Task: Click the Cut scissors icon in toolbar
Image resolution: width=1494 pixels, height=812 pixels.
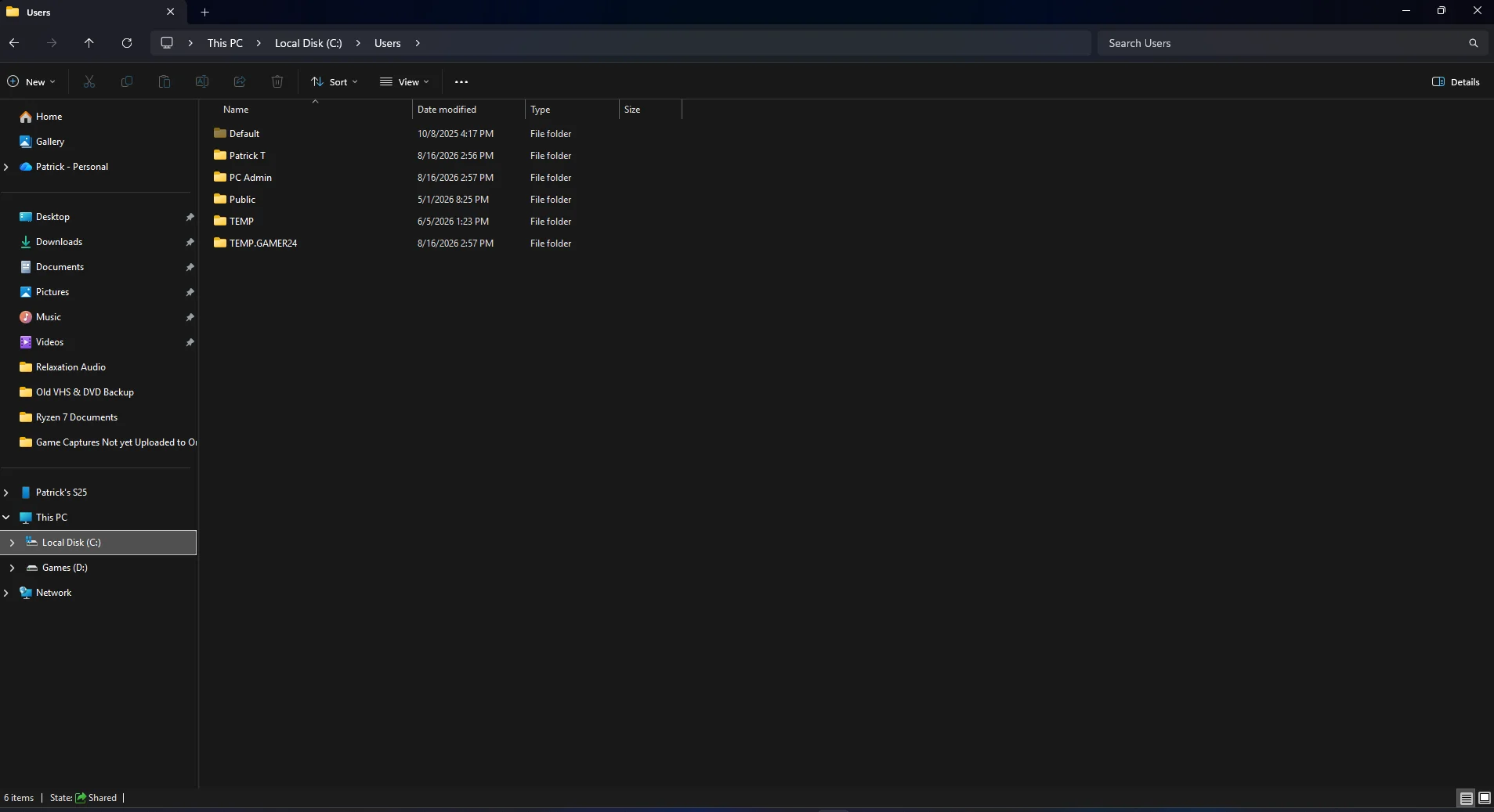Action: click(89, 81)
